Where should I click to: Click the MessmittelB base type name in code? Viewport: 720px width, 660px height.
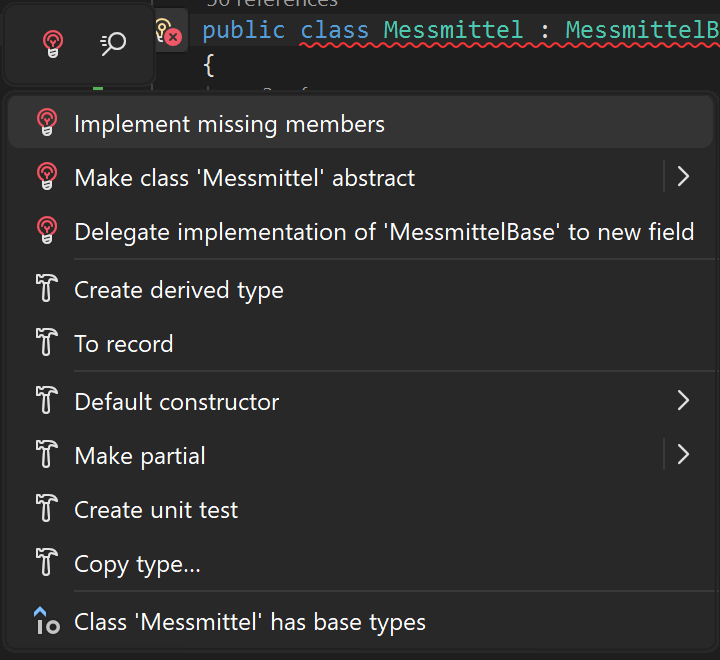[x=642, y=29]
